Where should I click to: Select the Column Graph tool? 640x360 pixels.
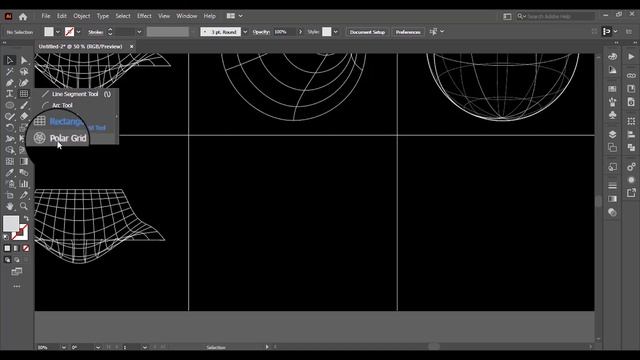tap(24, 184)
